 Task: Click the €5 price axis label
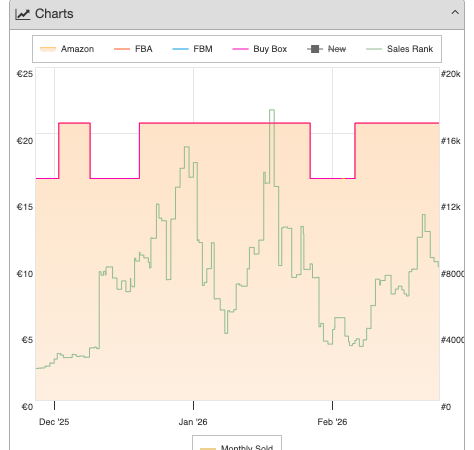click(x=27, y=340)
